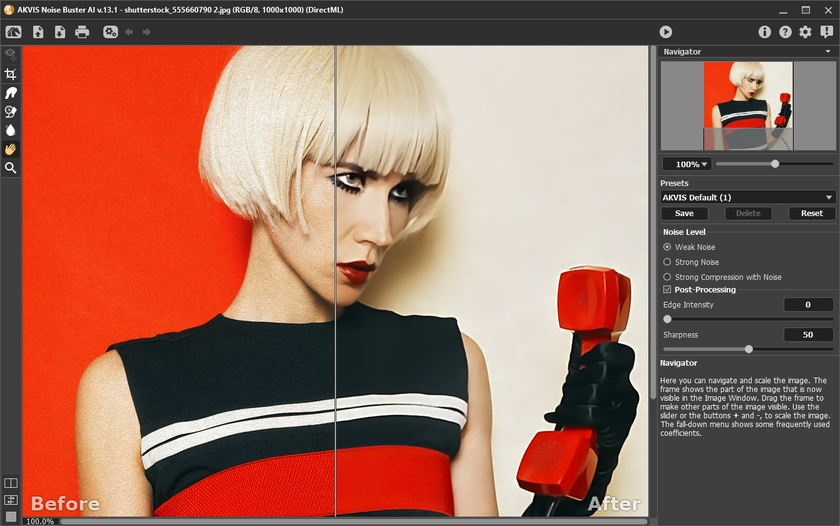Open the Help question mark icon

(x=785, y=32)
